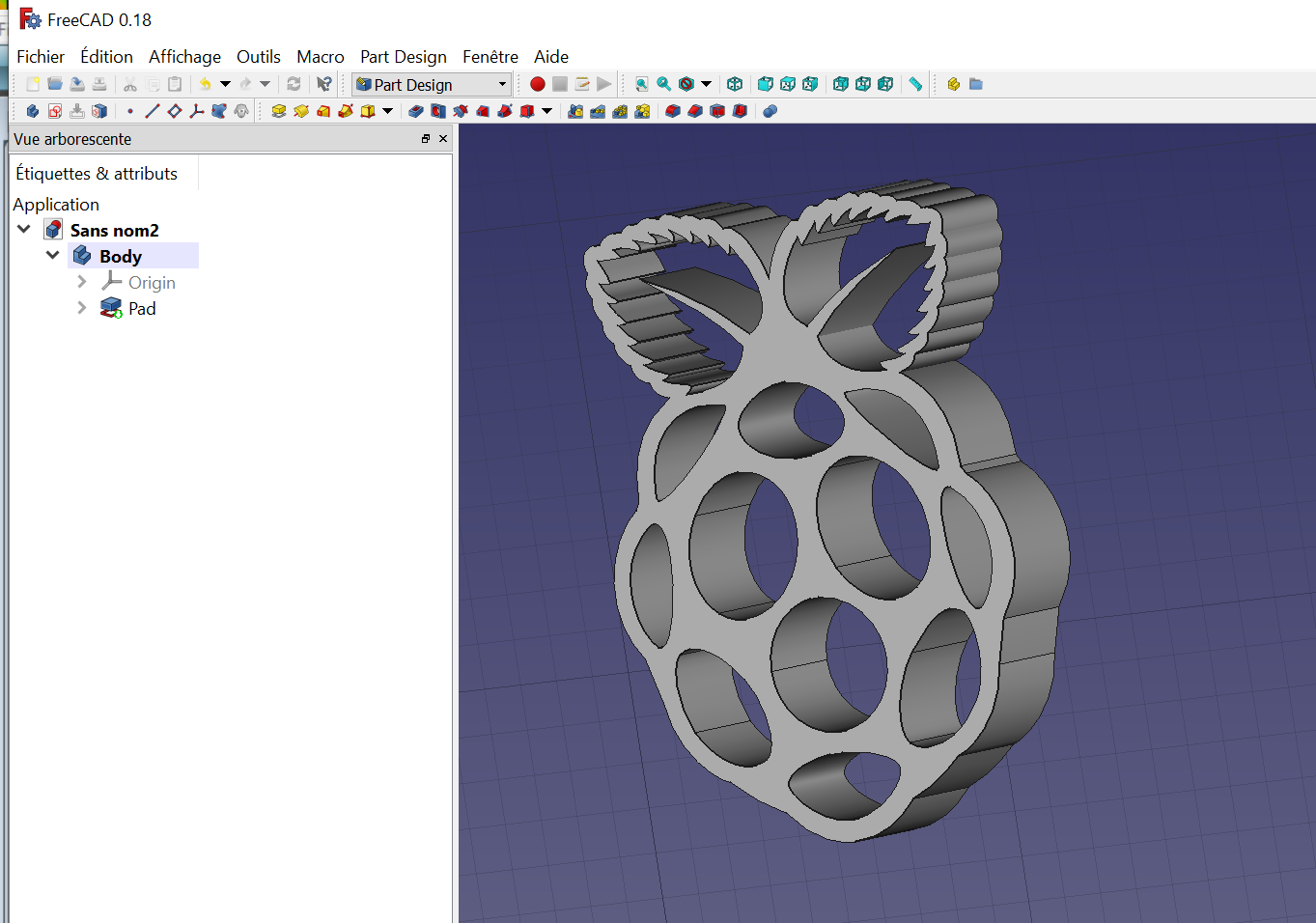The width and height of the screenshot is (1316, 923).
Task: Set the right view
Action: click(810, 84)
